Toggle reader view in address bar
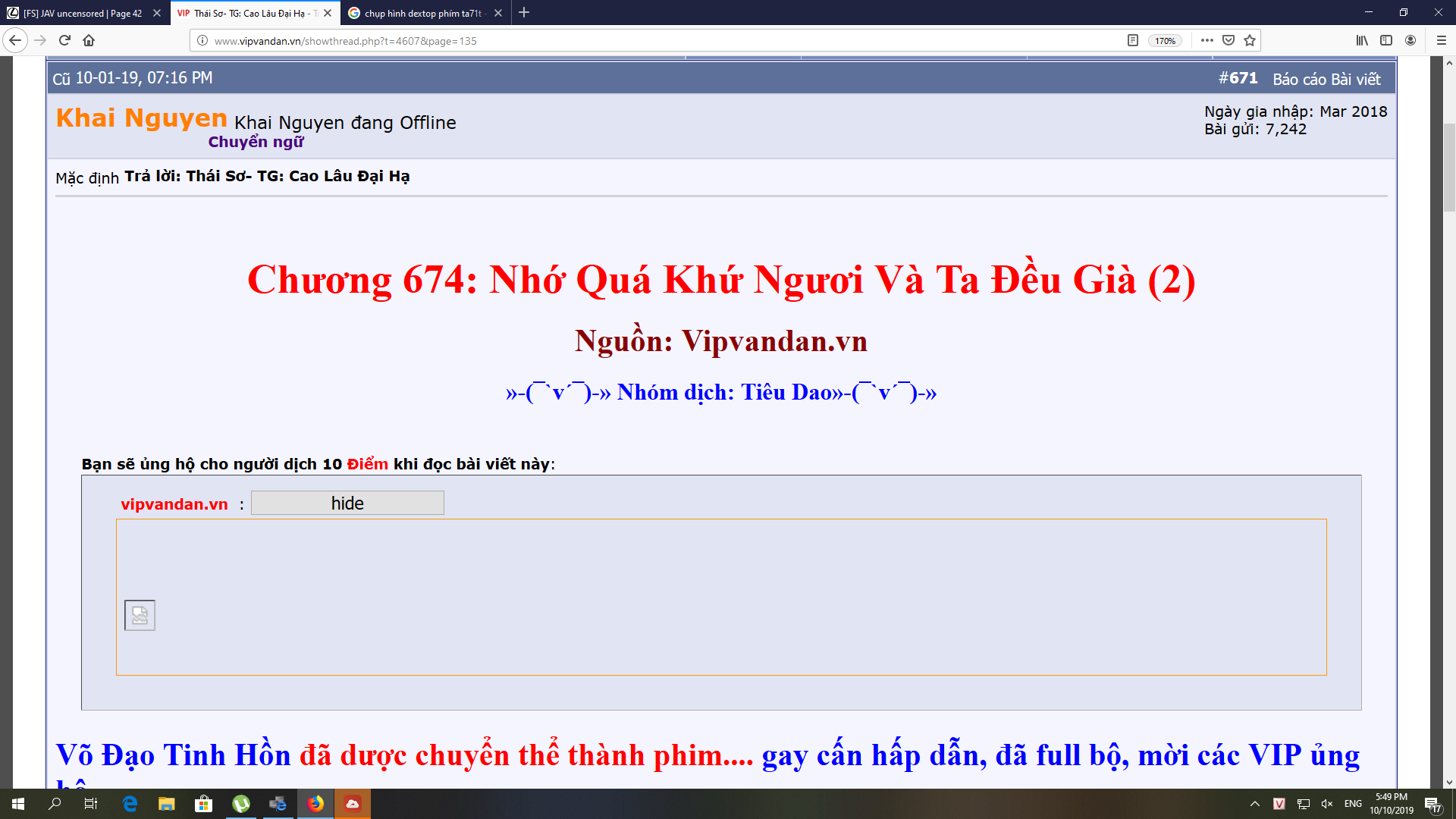Image resolution: width=1456 pixels, height=819 pixels. [1133, 41]
